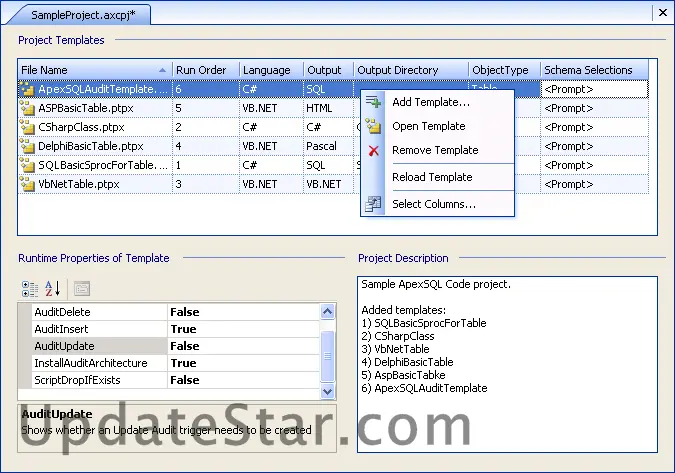Click the ApexSQLAuditTemplate row file icon
This screenshot has width=675, height=473.
coord(27,89)
